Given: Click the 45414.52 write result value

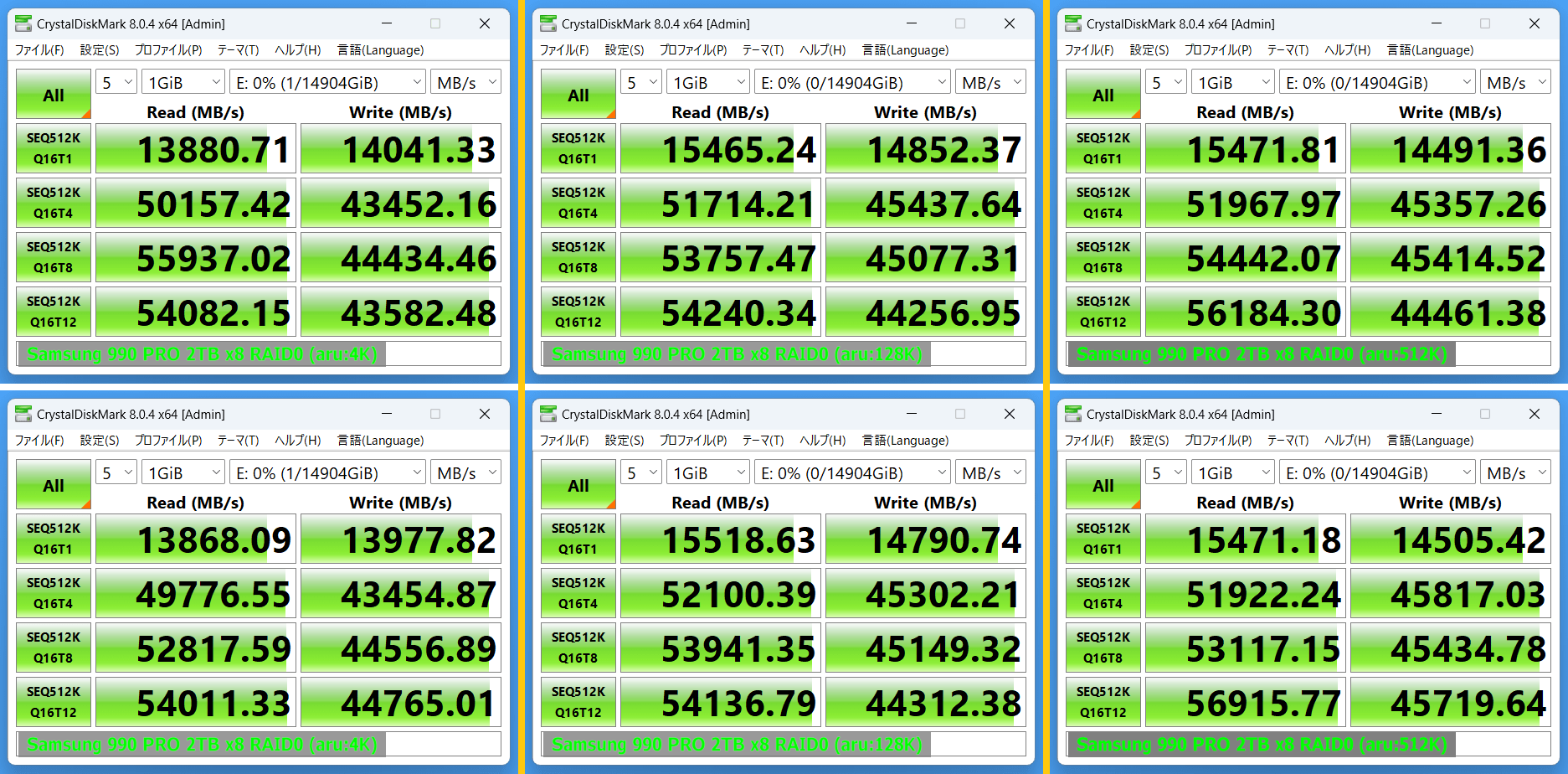Looking at the screenshot, I should [x=1451, y=257].
